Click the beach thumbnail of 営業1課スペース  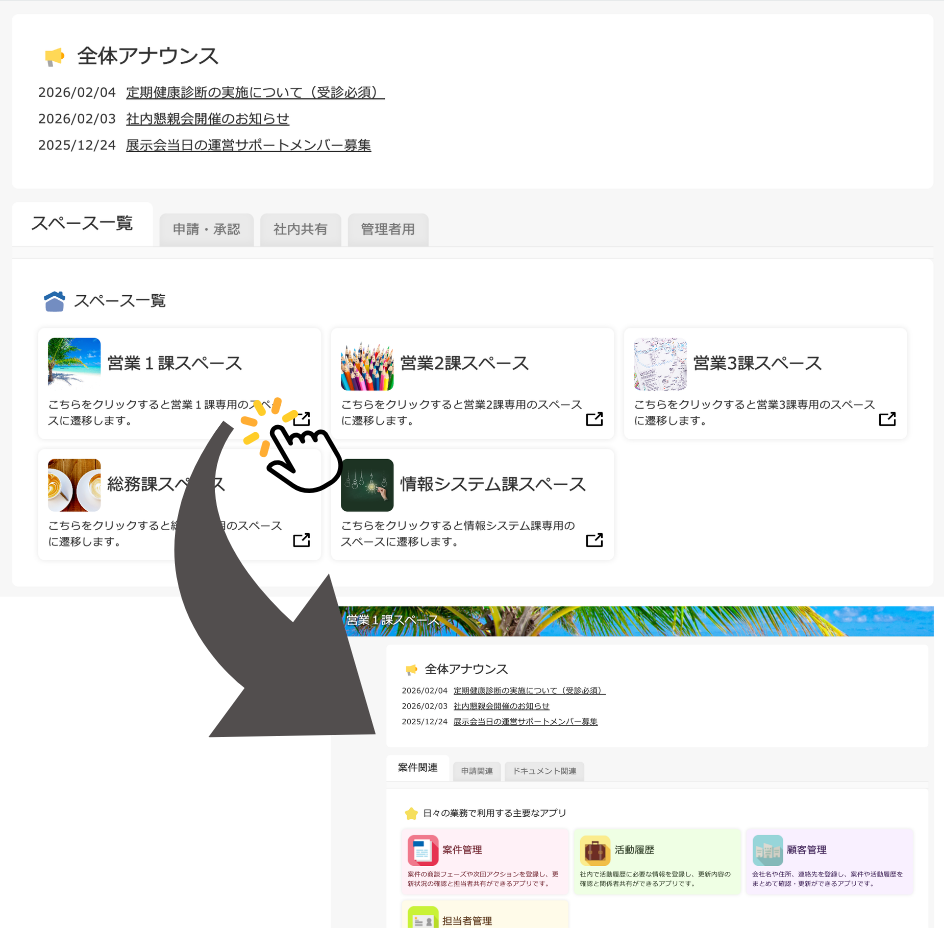[x=74, y=363]
